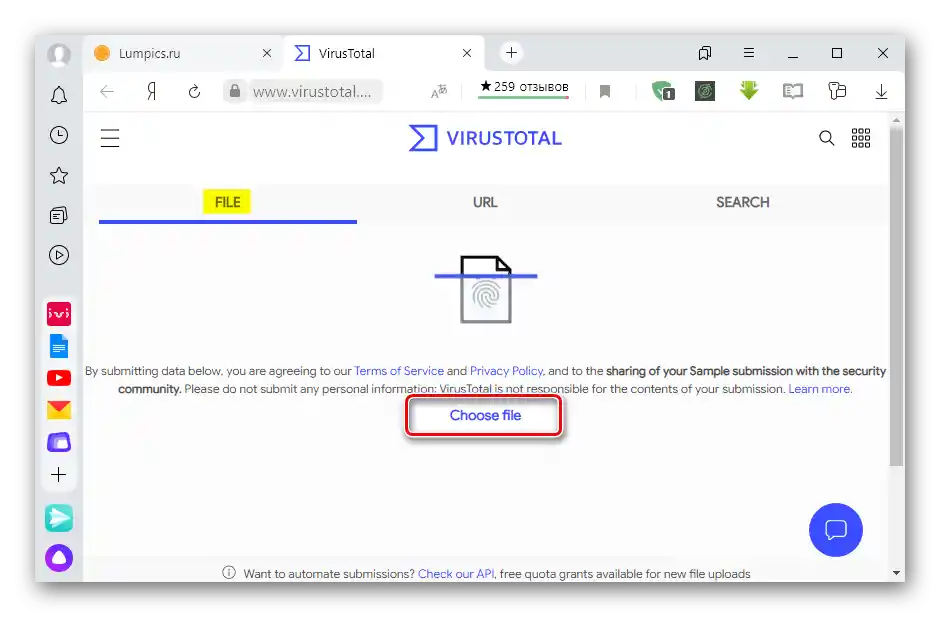Open Yandex Mail from the sidebar
The width and height of the screenshot is (940, 627).
coord(59,410)
